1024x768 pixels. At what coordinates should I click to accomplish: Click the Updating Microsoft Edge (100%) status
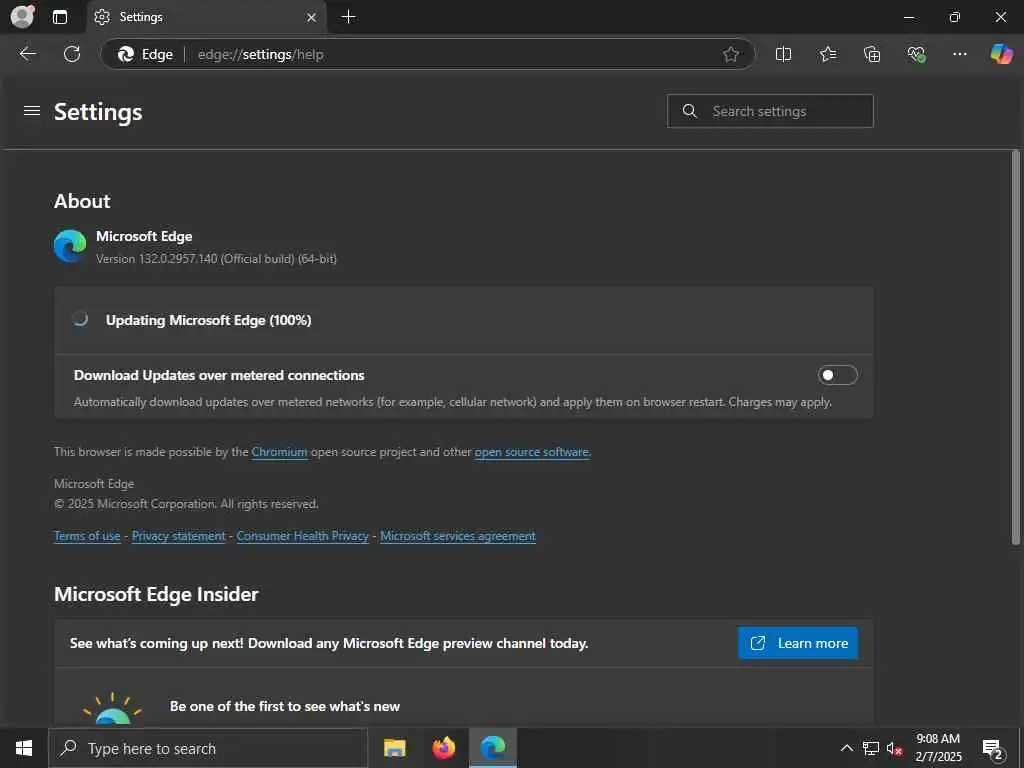pyautogui.click(x=208, y=320)
